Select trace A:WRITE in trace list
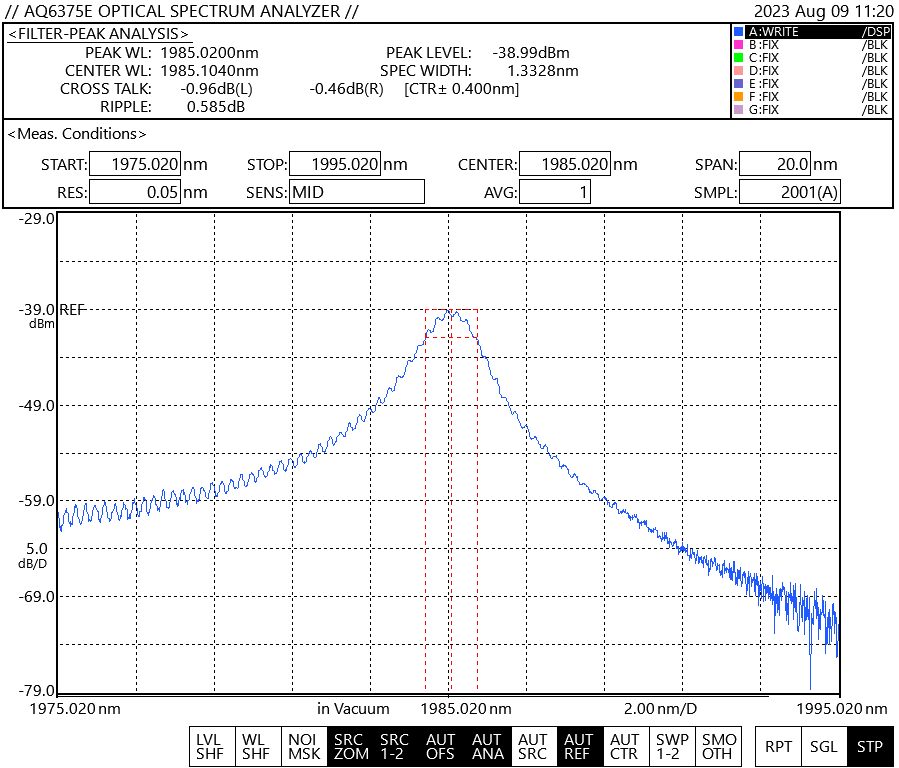Image resolution: width=899 pixels, height=768 pixels. click(810, 32)
